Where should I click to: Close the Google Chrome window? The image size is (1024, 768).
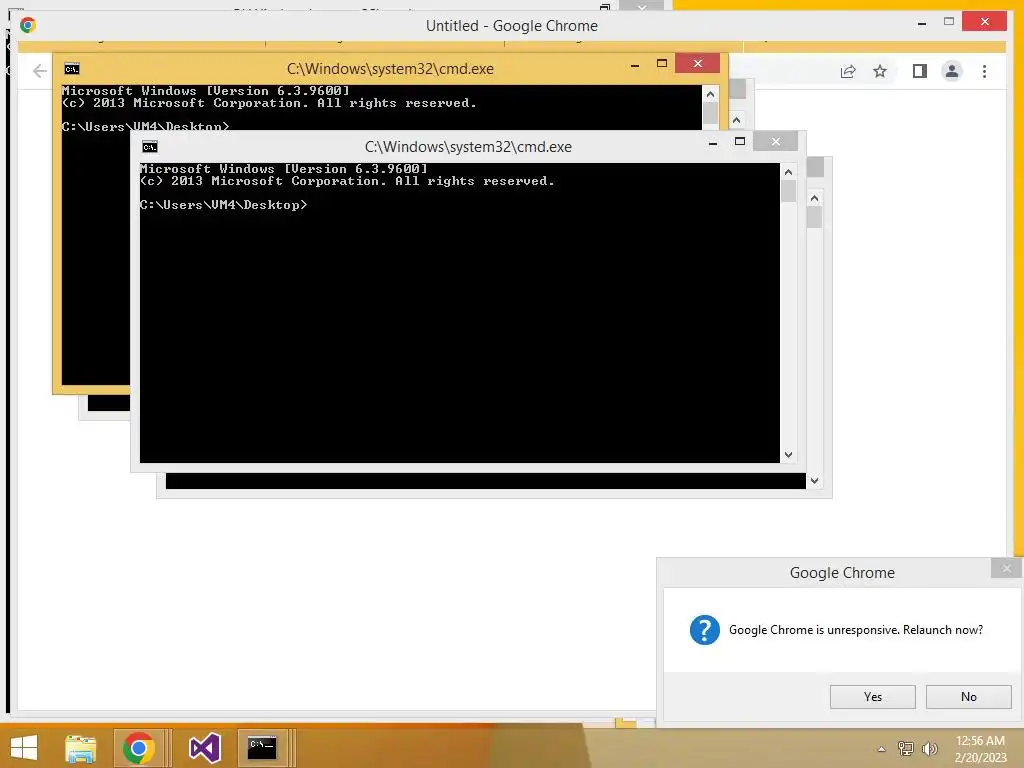coord(984,22)
